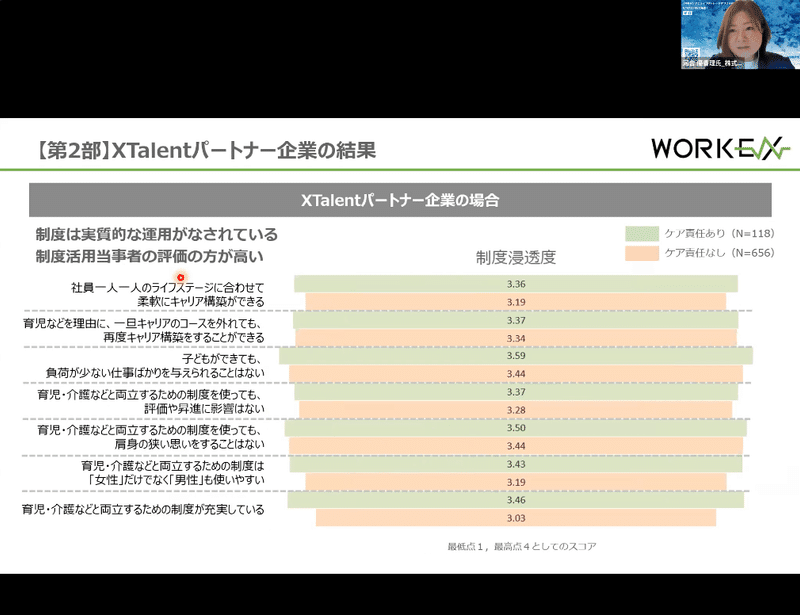The height and width of the screenshot is (615, 800).
Task: Click the speaker name label on the video tile
Action: (x=713, y=63)
